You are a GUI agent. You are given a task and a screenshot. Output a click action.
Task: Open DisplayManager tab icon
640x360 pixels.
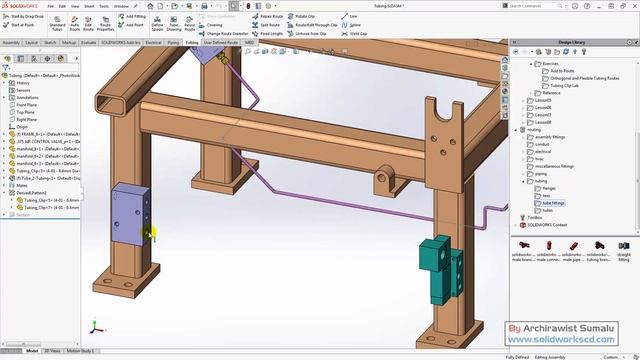(61, 59)
